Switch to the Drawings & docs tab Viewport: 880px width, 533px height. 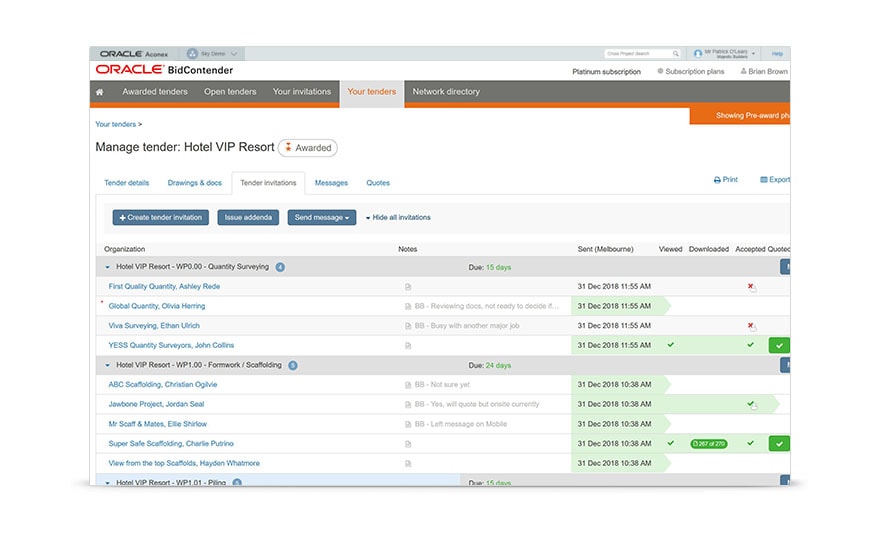click(195, 183)
